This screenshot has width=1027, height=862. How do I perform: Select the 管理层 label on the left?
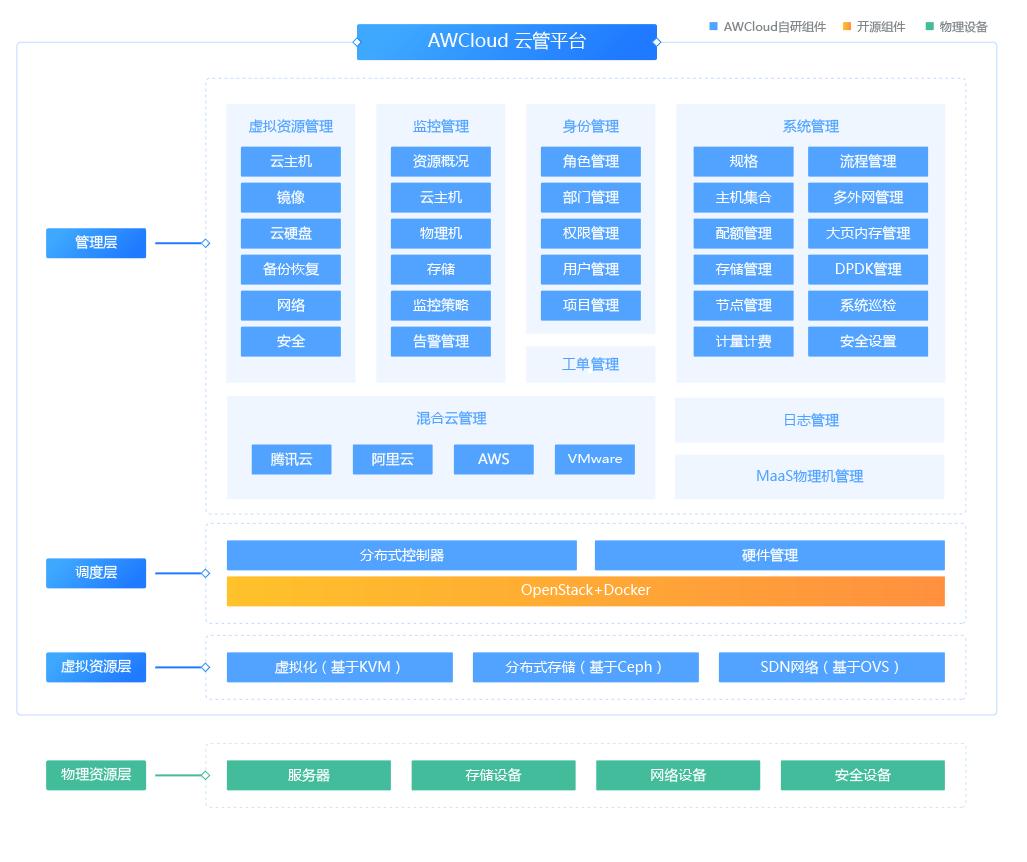(x=95, y=242)
